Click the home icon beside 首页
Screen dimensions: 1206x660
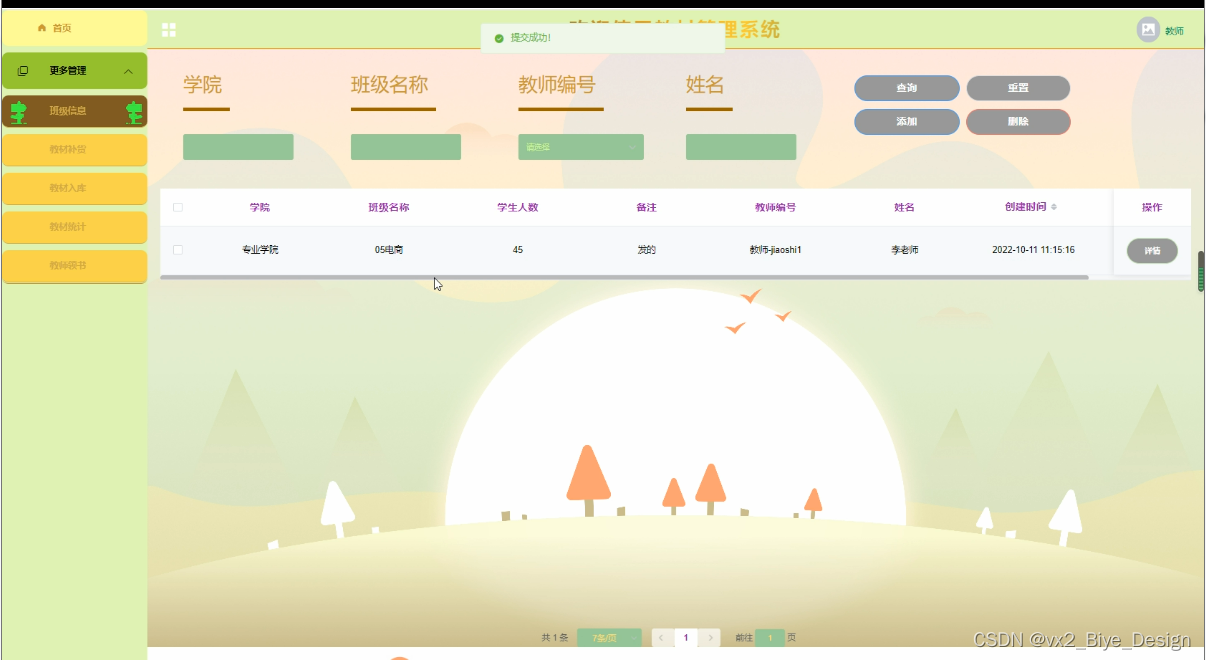[42, 28]
